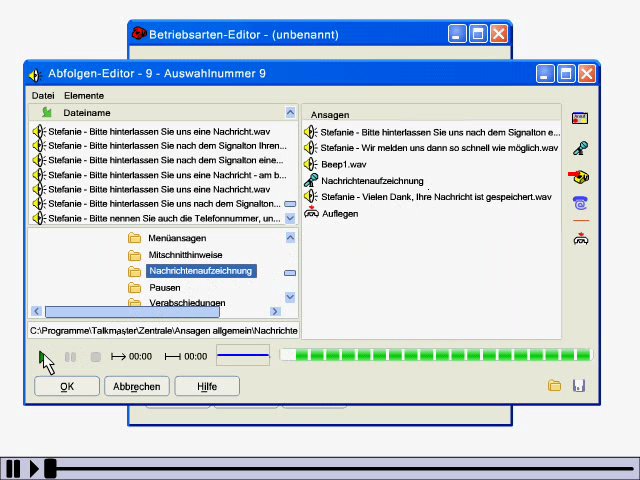Click the blue telephone icon in sidebar
Viewport: 640px width, 480px height.
580,203
